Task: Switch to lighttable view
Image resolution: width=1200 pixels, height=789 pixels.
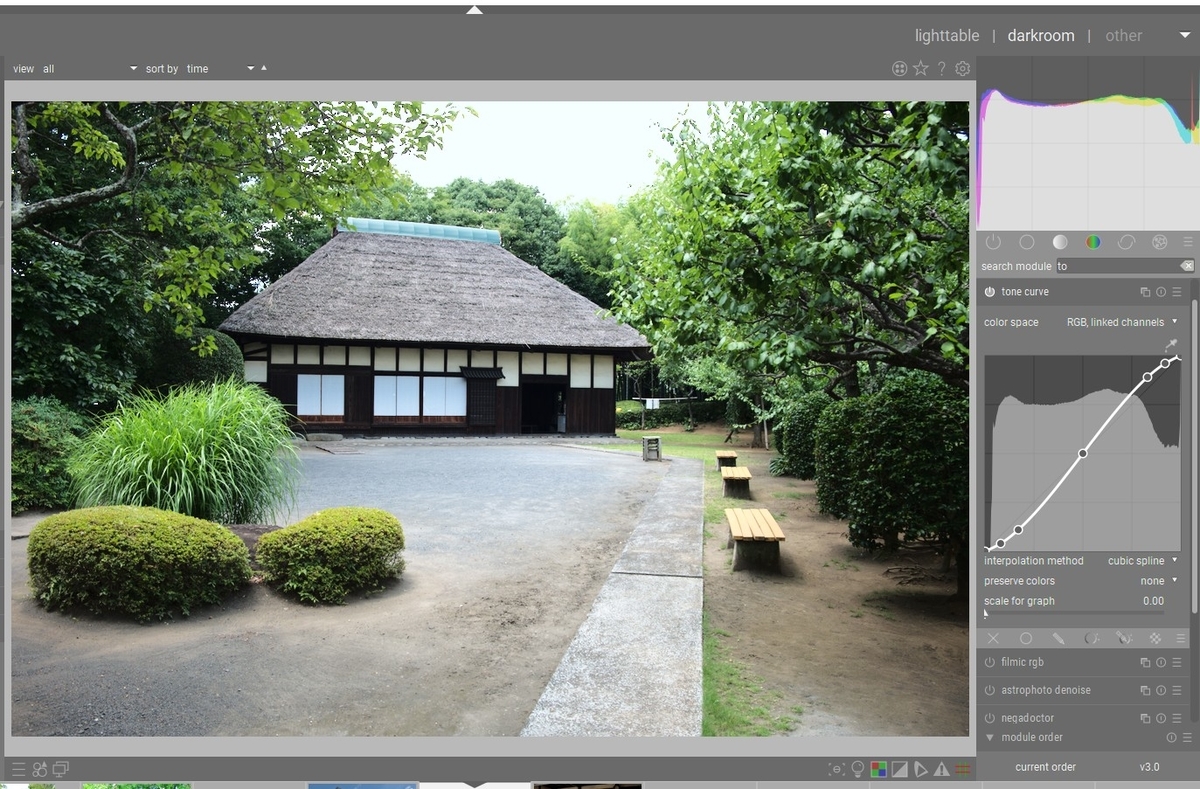Action: (947, 35)
